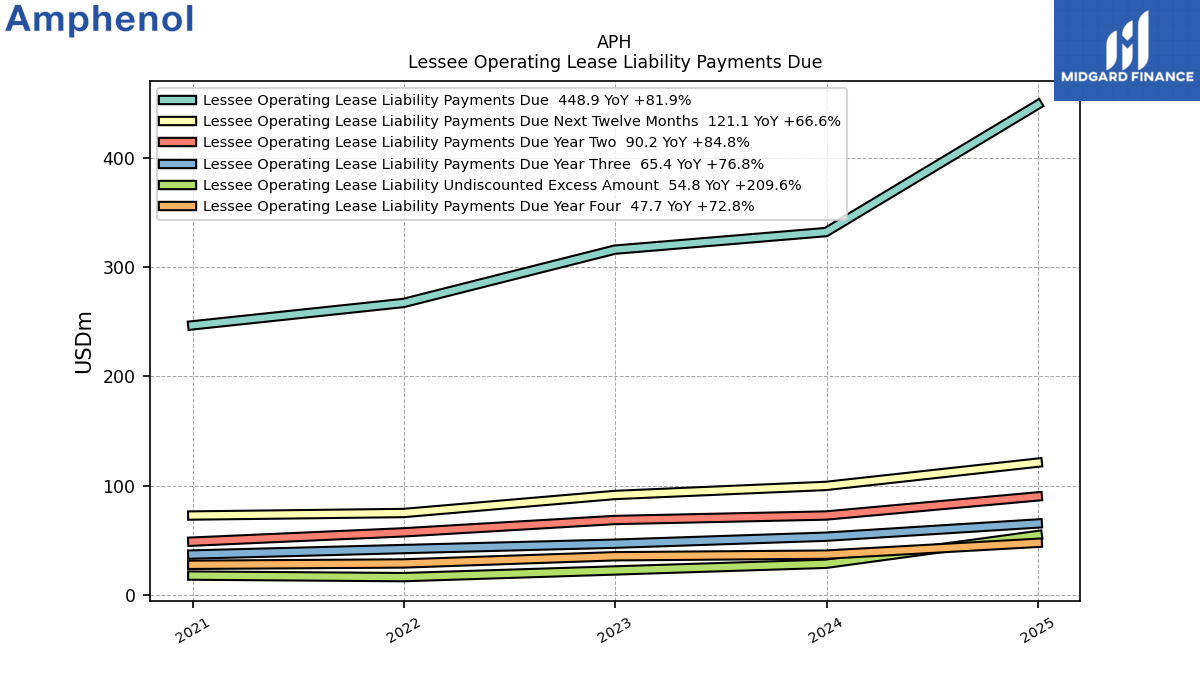Click the Amphenol company logo
Viewport: 1200px width, 675px height.
(x=100, y=20)
